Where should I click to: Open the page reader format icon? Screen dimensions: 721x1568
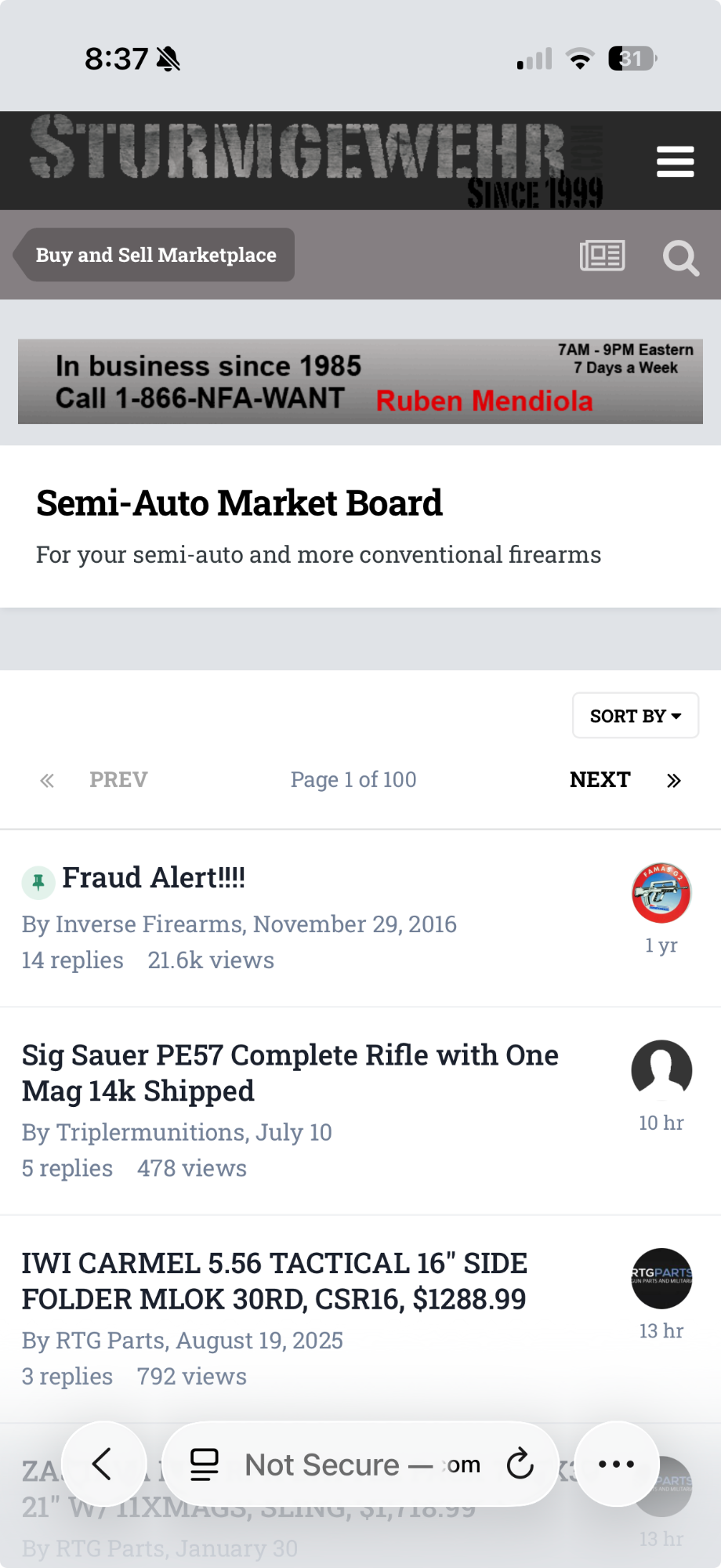pyautogui.click(x=205, y=1465)
